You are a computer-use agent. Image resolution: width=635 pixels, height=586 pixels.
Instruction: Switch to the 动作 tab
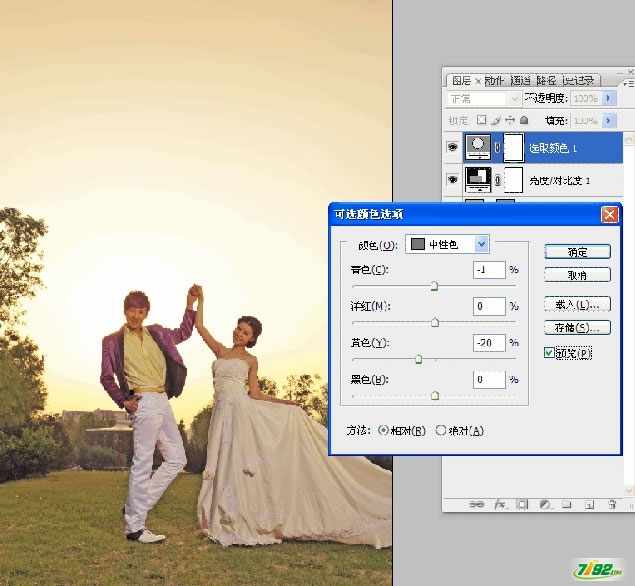(494, 81)
